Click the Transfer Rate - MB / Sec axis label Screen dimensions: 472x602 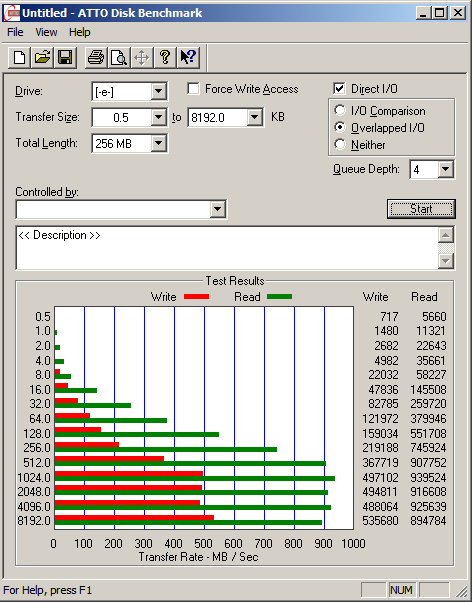click(x=199, y=557)
